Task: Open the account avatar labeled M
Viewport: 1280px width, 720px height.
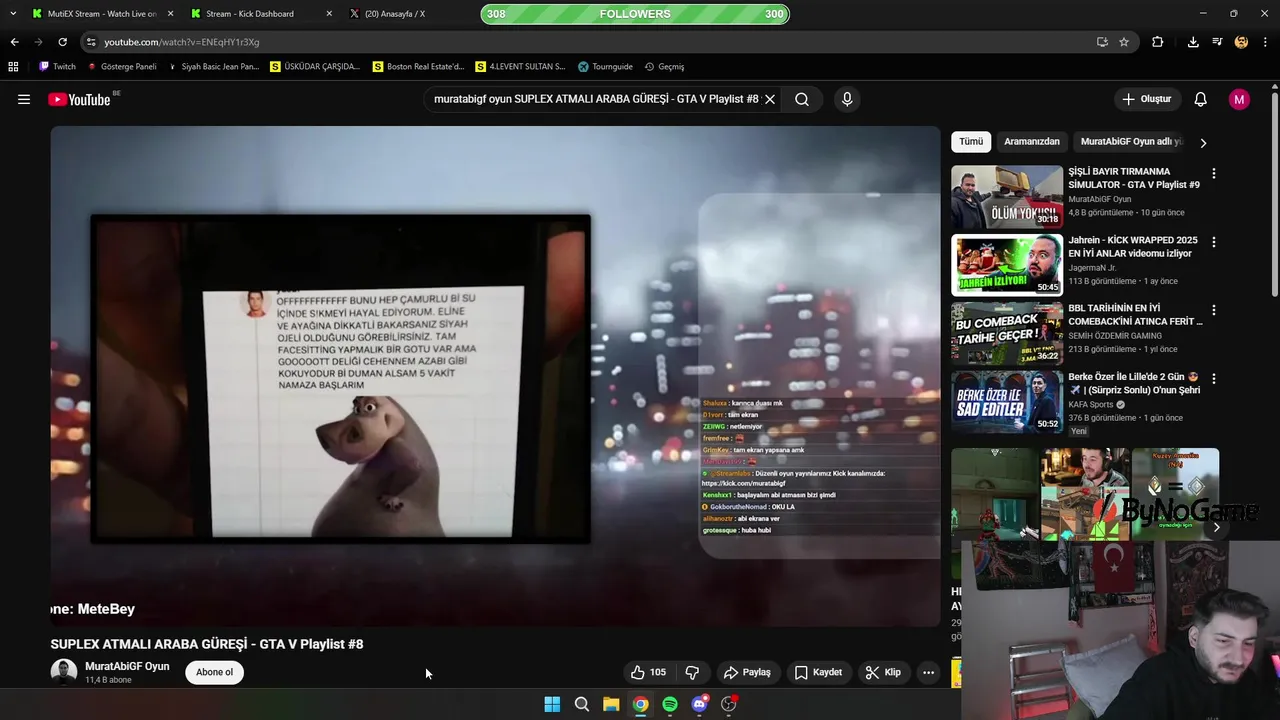Action: coord(1239,99)
